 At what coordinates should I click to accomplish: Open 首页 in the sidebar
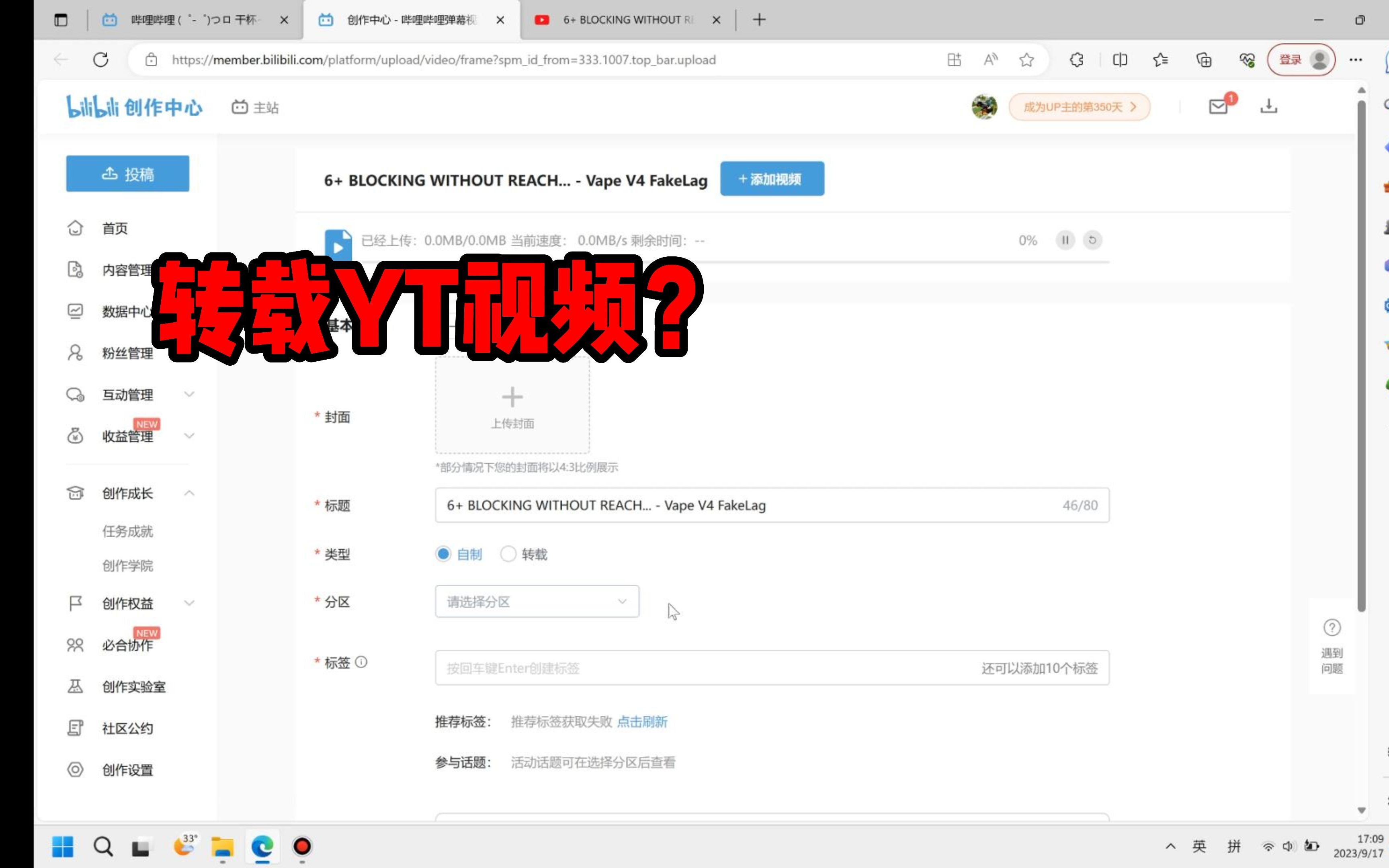tap(115, 229)
